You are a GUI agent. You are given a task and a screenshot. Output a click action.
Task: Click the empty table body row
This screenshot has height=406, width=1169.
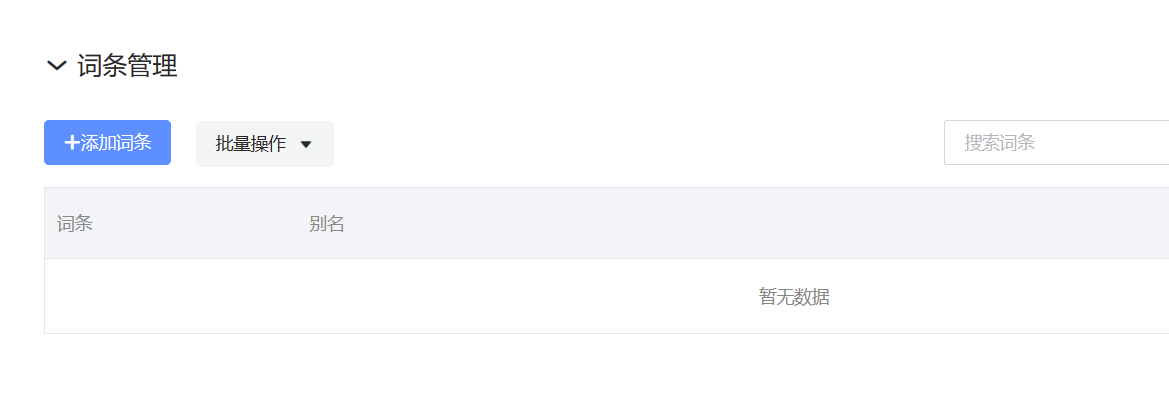607,296
